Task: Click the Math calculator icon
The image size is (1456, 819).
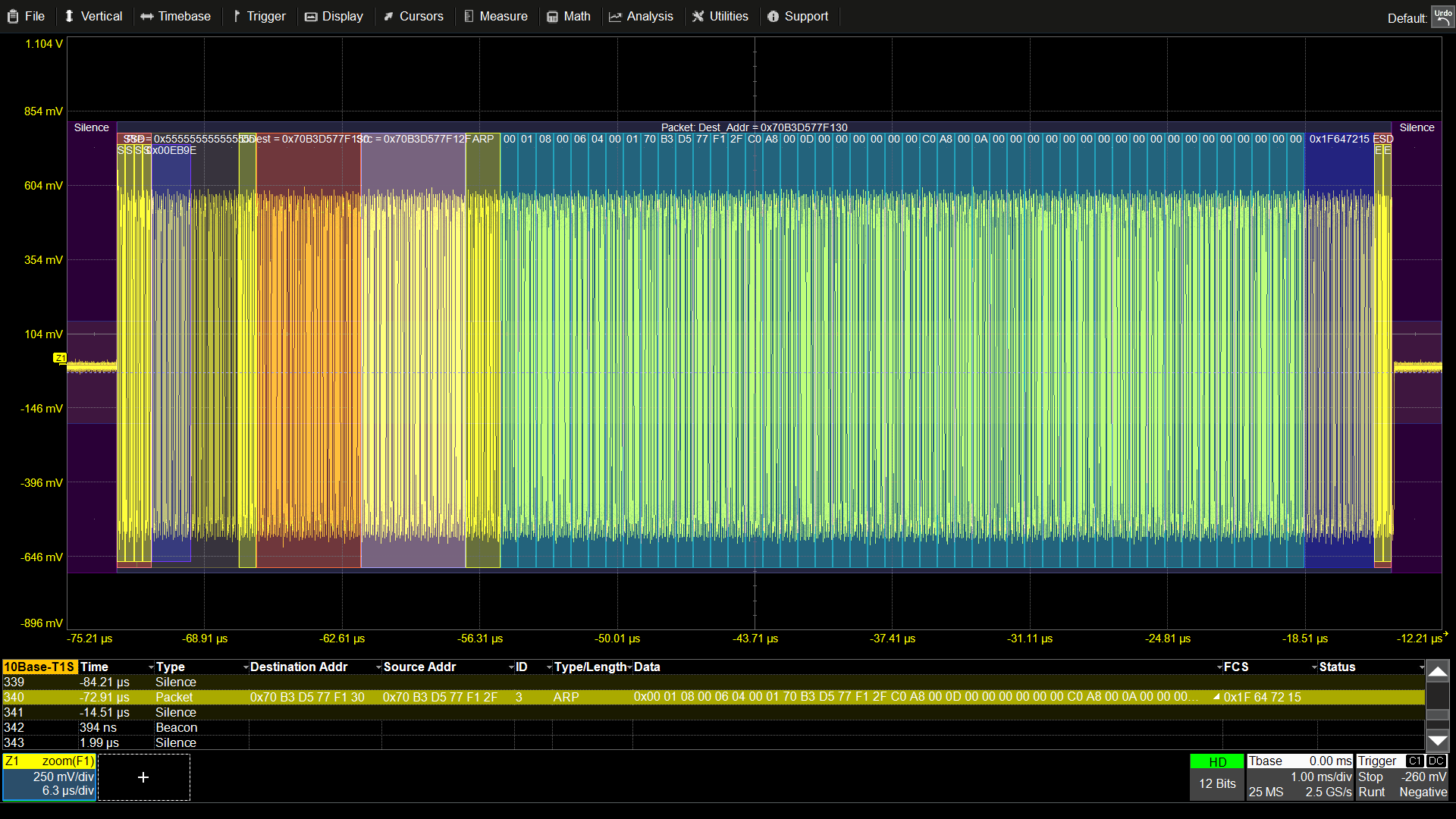Action: pyautogui.click(x=552, y=17)
